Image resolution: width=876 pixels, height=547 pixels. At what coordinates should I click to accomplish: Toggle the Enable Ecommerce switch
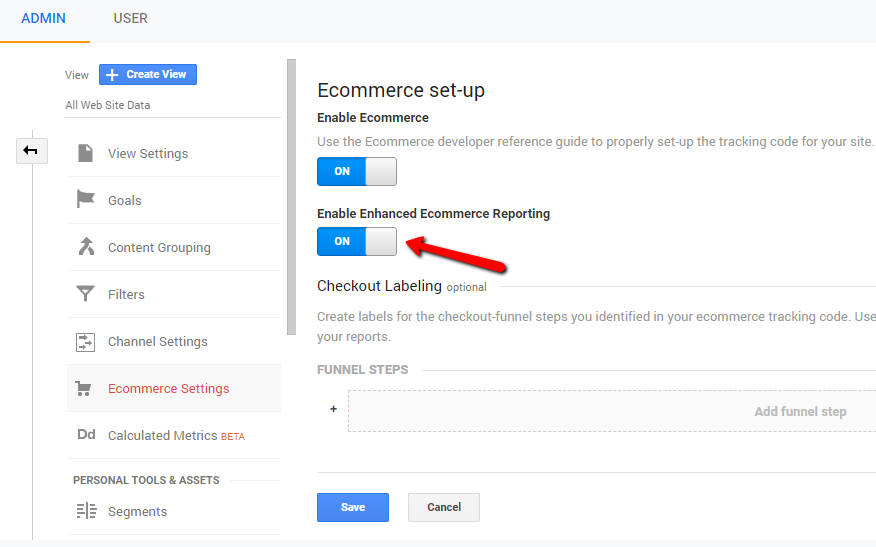357,172
